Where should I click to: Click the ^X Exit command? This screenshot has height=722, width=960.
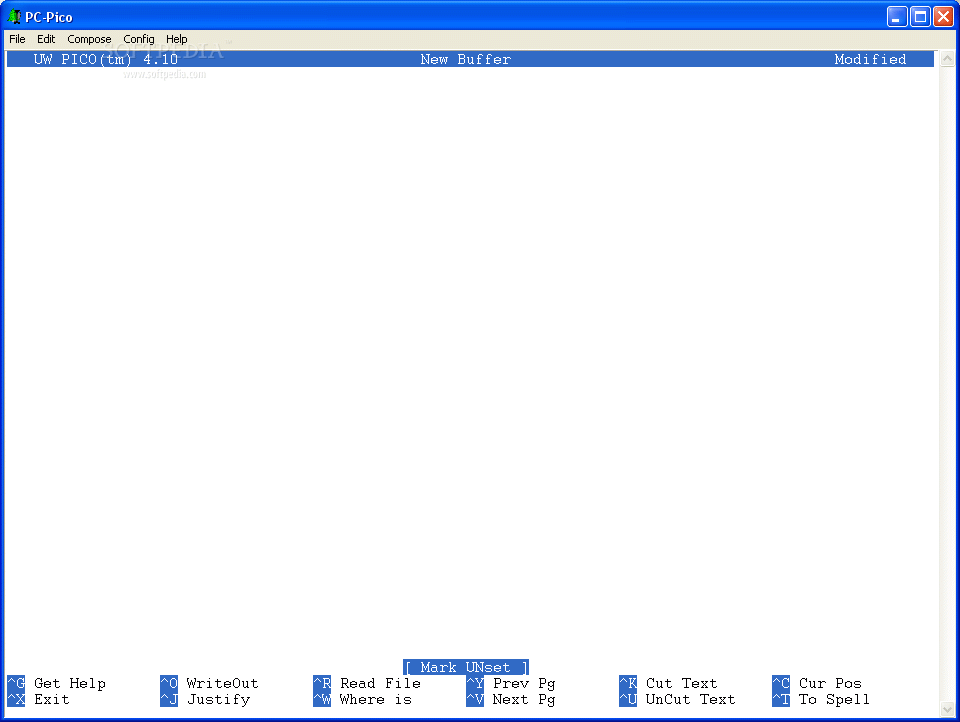[x=39, y=699]
